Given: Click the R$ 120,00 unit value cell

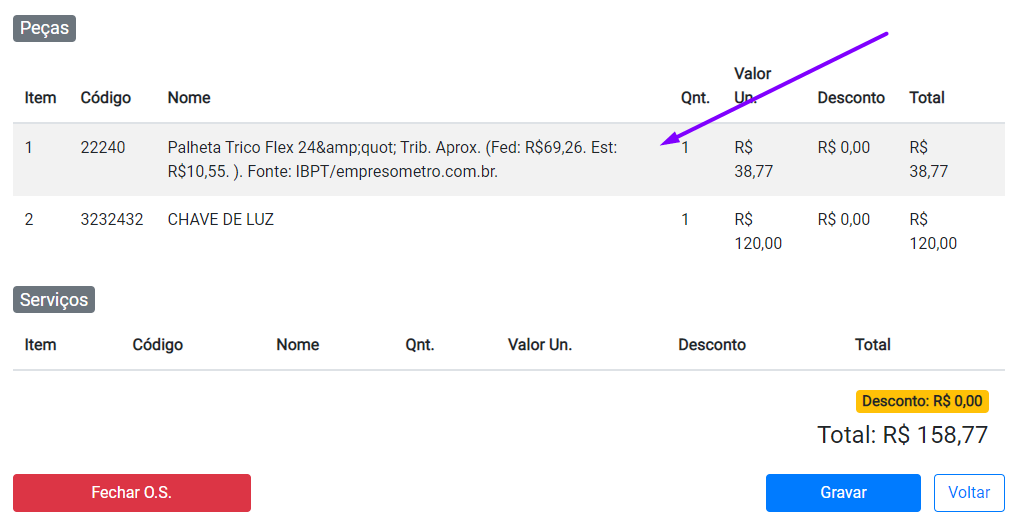Looking at the screenshot, I should point(757,231).
